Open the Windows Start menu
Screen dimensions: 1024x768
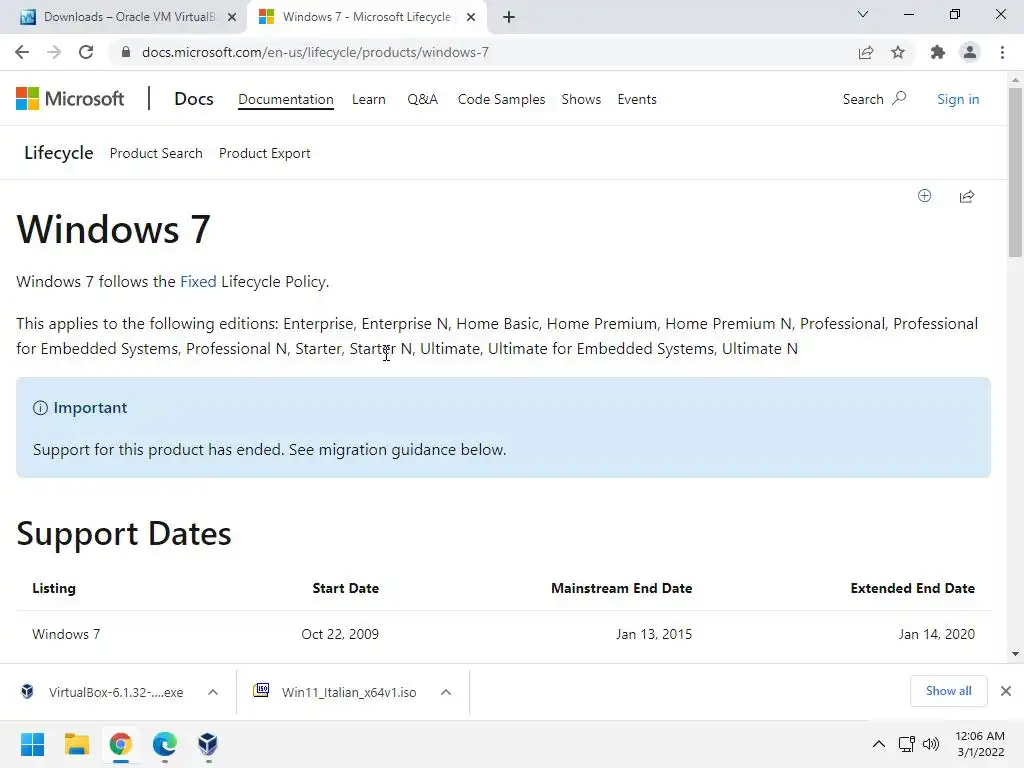[x=33, y=744]
